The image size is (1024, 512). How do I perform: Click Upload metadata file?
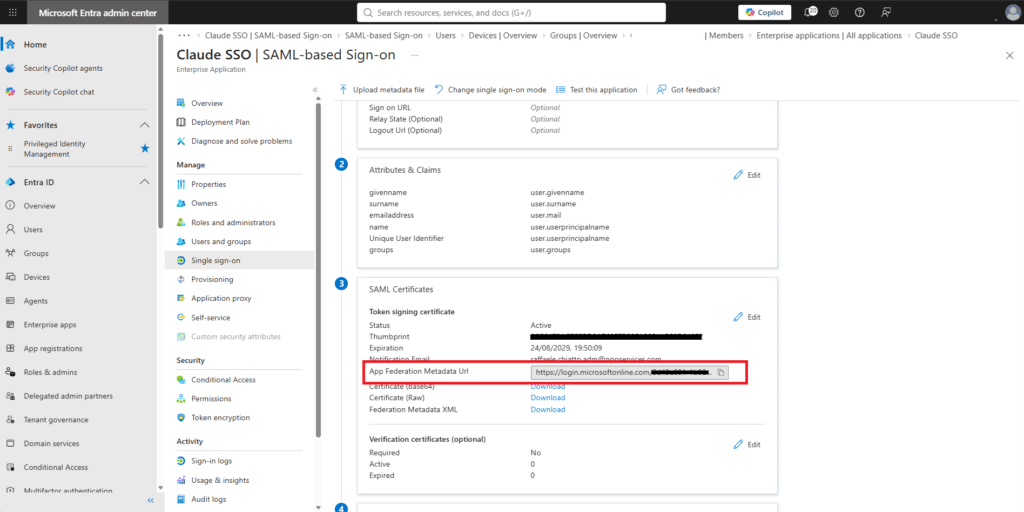tap(382, 89)
